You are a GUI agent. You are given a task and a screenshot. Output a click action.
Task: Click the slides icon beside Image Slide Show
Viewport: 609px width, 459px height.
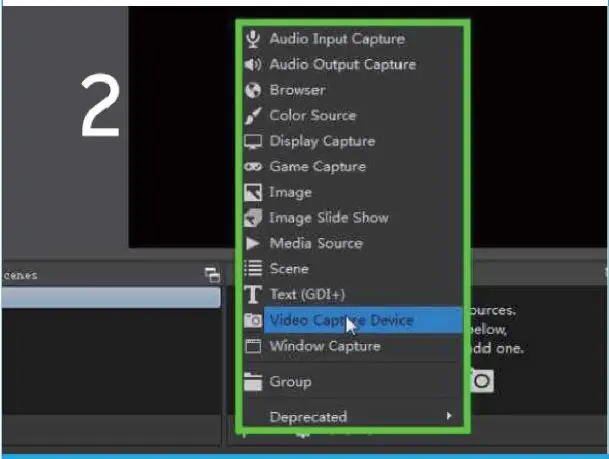tap(253, 218)
